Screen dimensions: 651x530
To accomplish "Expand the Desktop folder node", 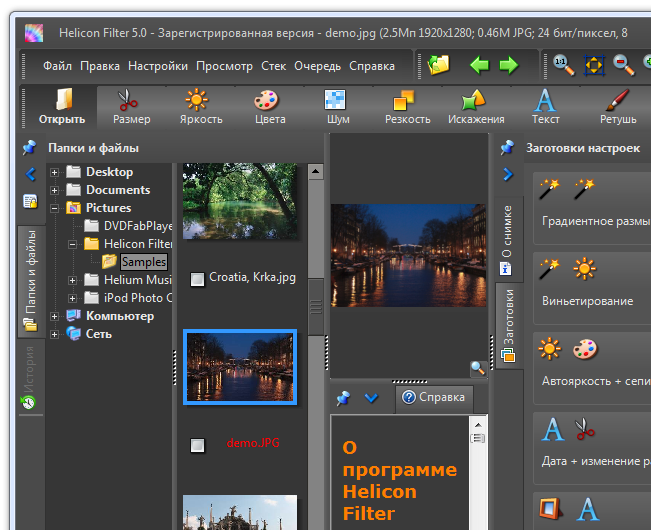I will [55, 172].
